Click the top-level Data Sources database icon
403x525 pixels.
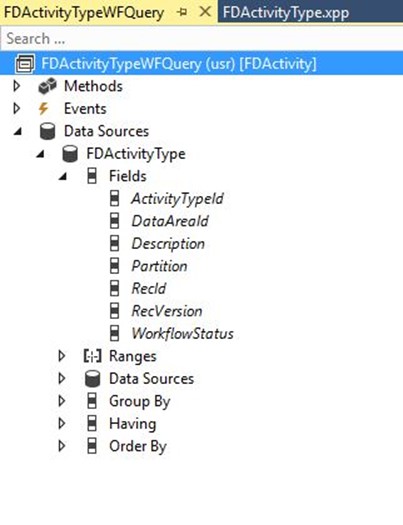47,131
